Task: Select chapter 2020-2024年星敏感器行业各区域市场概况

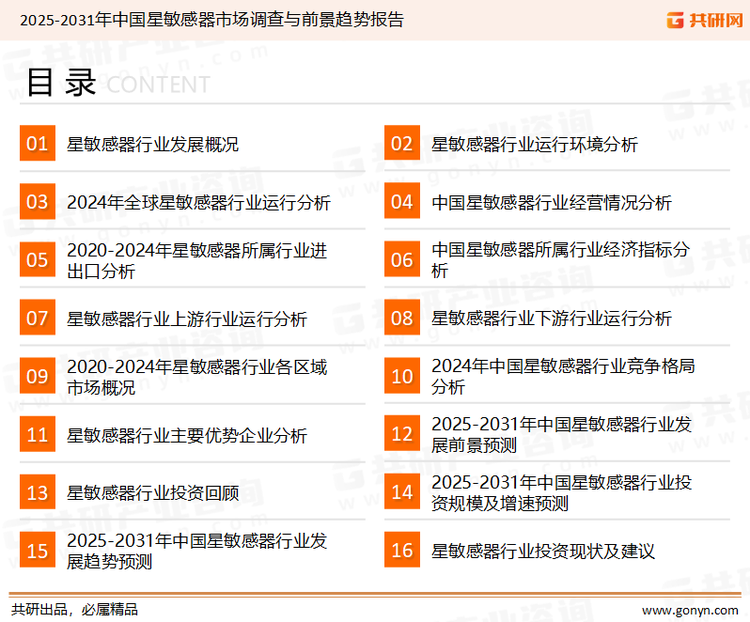Action: click(197, 377)
